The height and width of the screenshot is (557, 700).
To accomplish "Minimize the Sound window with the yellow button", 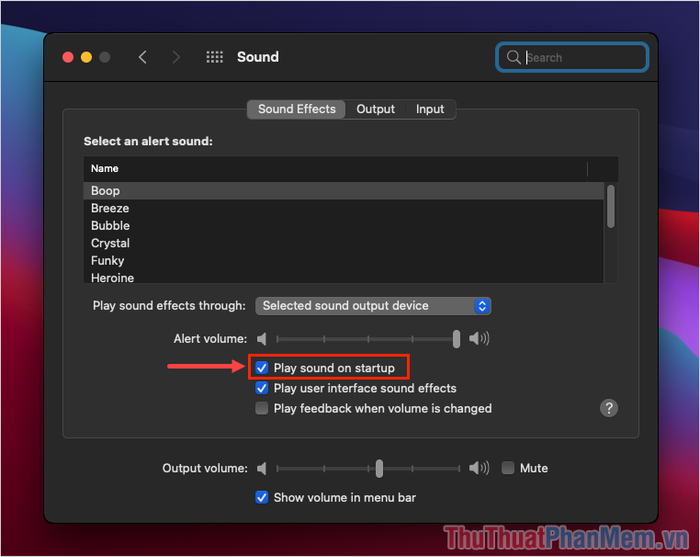I will (x=86, y=57).
